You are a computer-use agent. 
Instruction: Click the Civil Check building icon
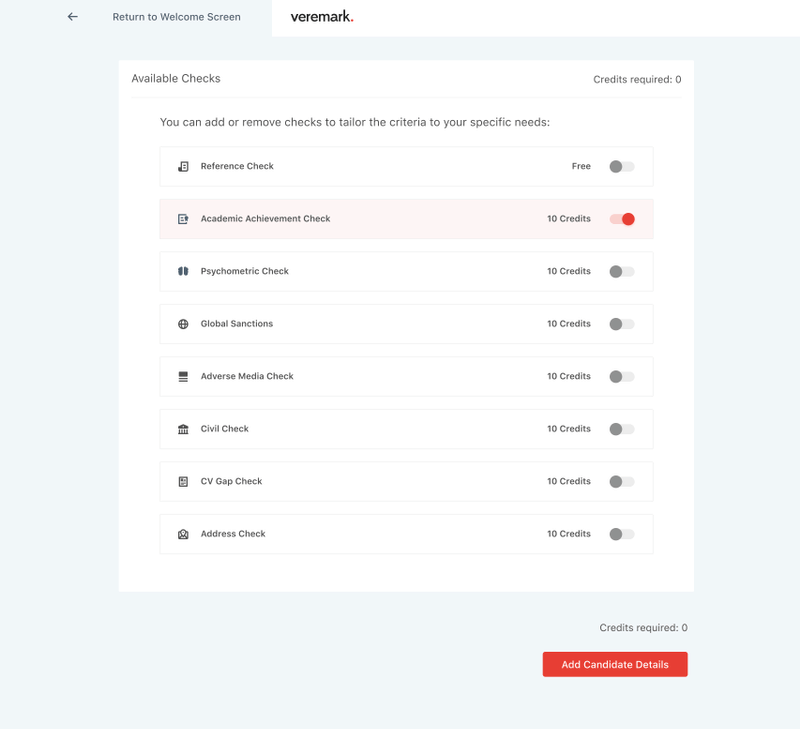[183, 429]
